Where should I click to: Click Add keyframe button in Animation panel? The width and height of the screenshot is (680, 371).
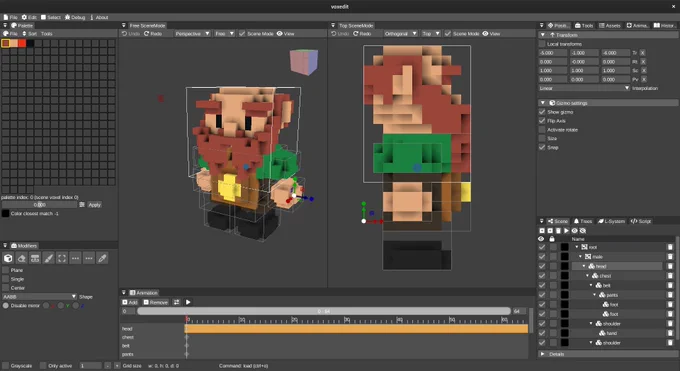pyautogui.click(x=130, y=302)
